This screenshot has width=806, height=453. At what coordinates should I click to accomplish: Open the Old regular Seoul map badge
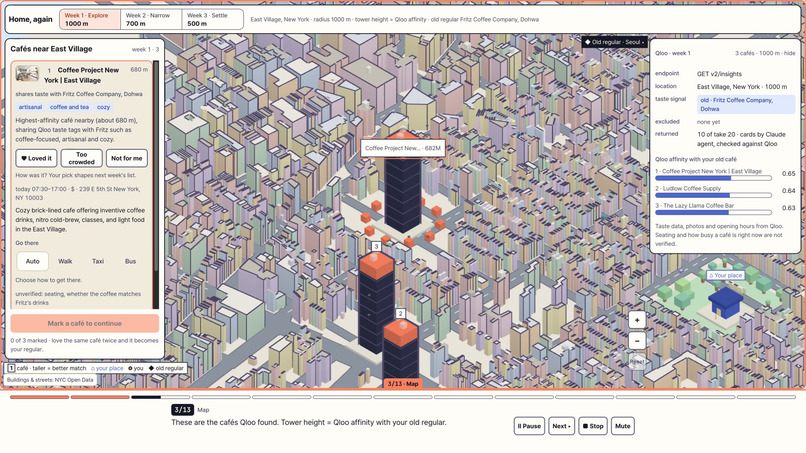(x=615, y=42)
